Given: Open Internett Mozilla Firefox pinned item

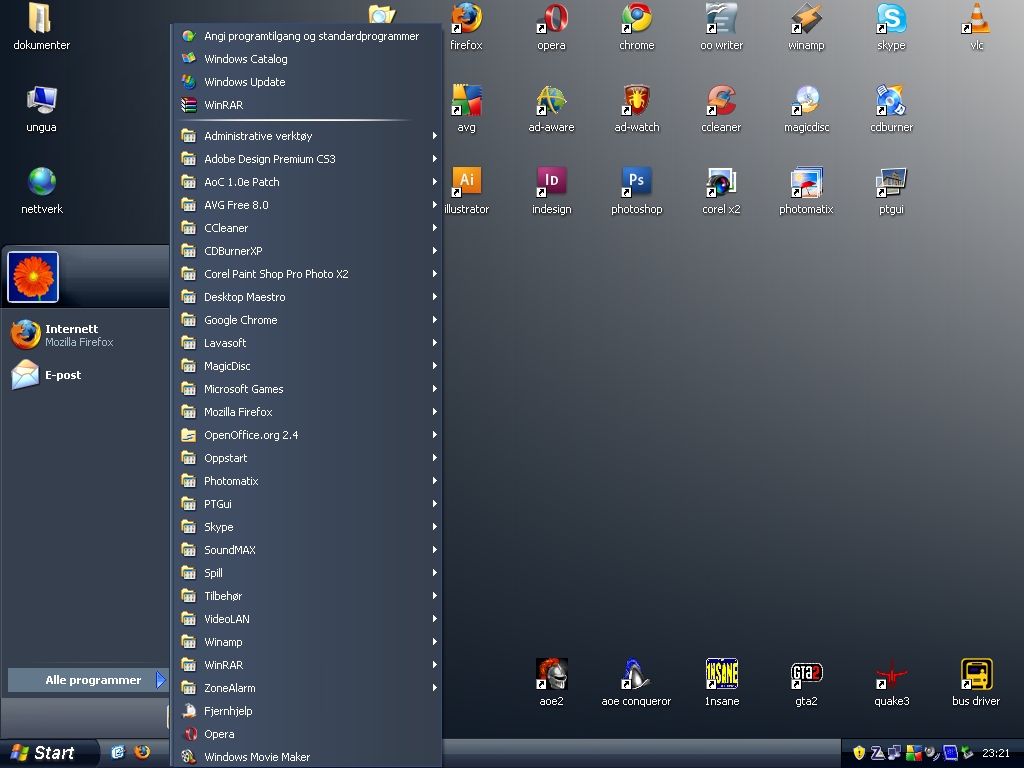Looking at the screenshot, I should pos(86,335).
